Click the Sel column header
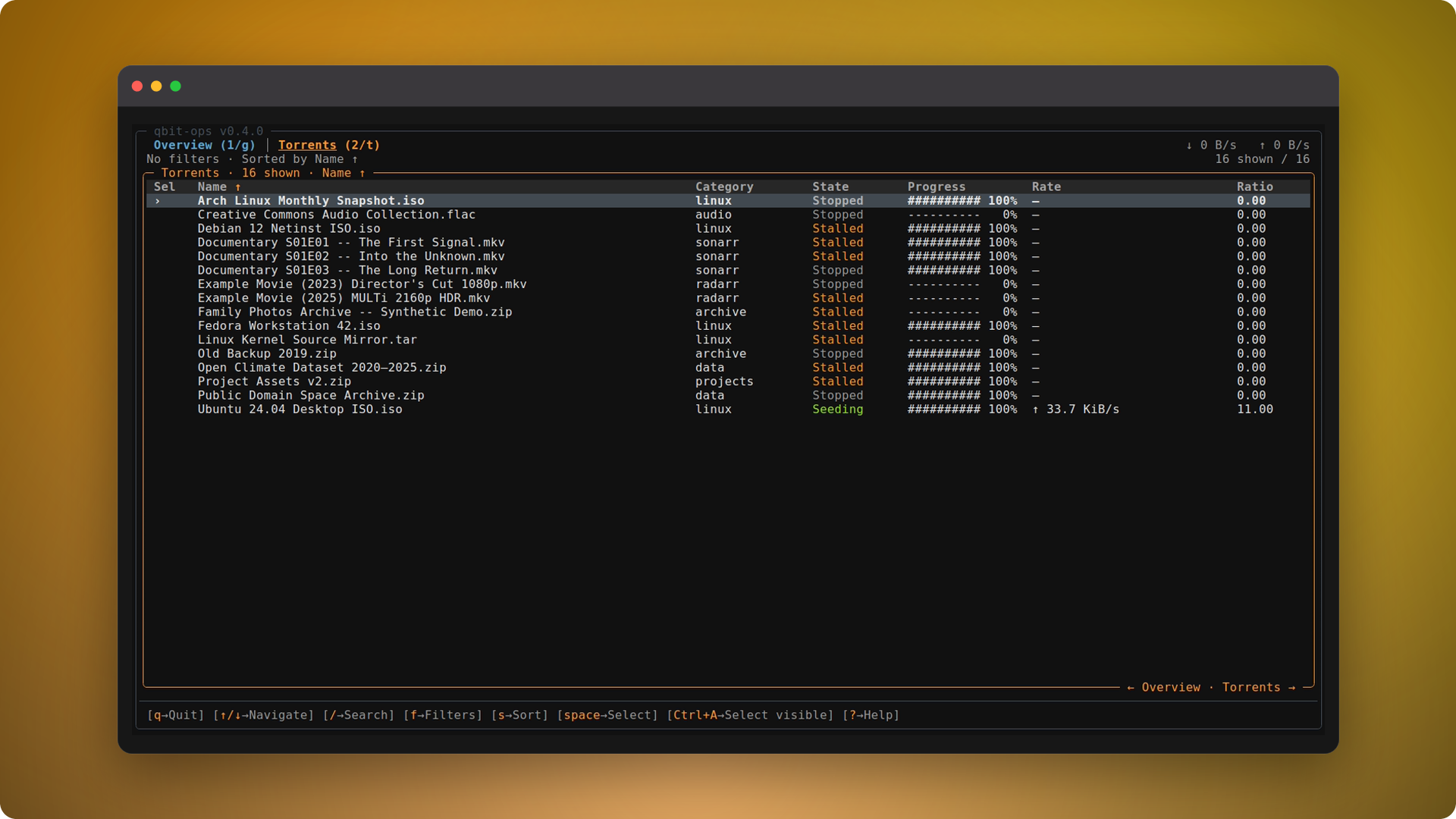This screenshot has width=1456, height=819. 165,187
